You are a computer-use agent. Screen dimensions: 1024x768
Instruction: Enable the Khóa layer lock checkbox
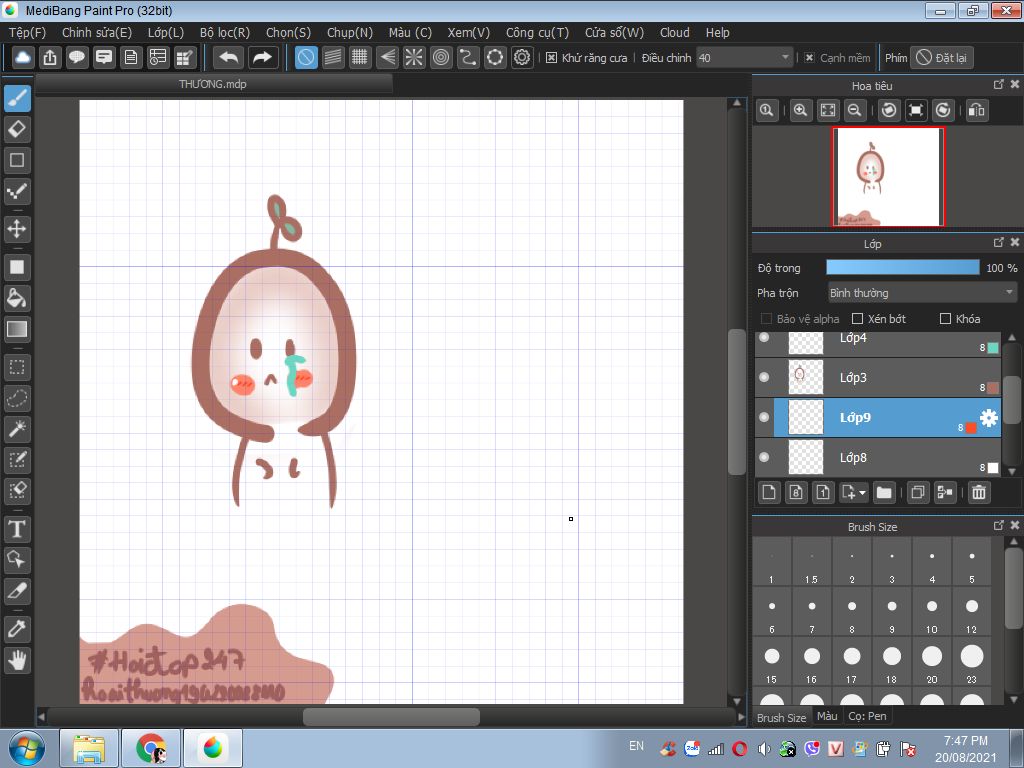tap(945, 319)
